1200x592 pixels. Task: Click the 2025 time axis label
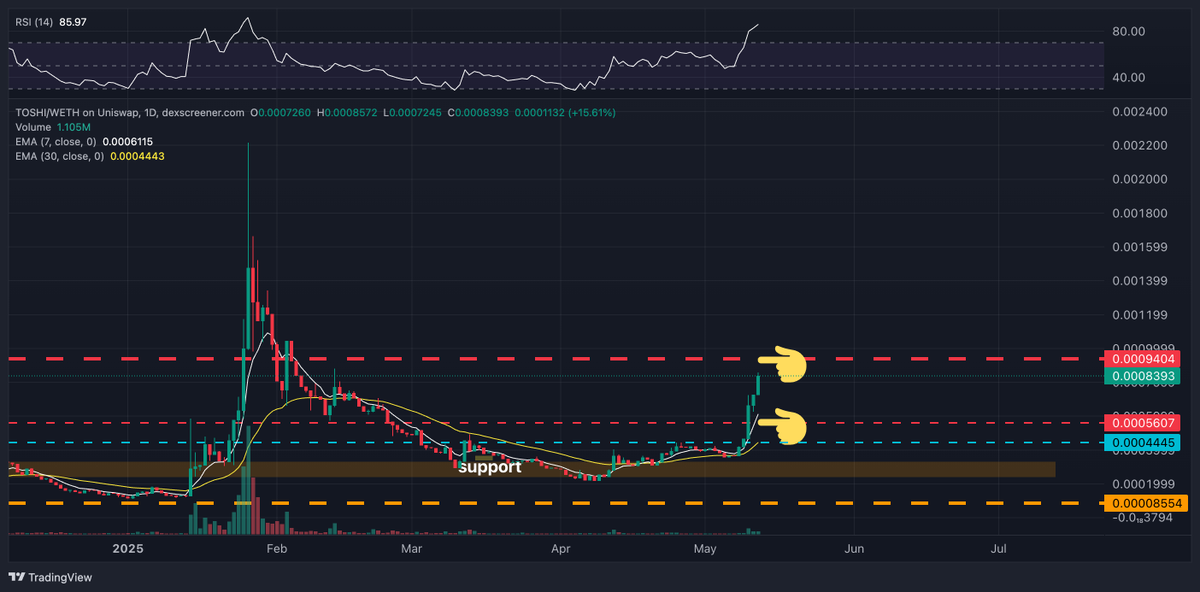pyautogui.click(x=129, y=549)
